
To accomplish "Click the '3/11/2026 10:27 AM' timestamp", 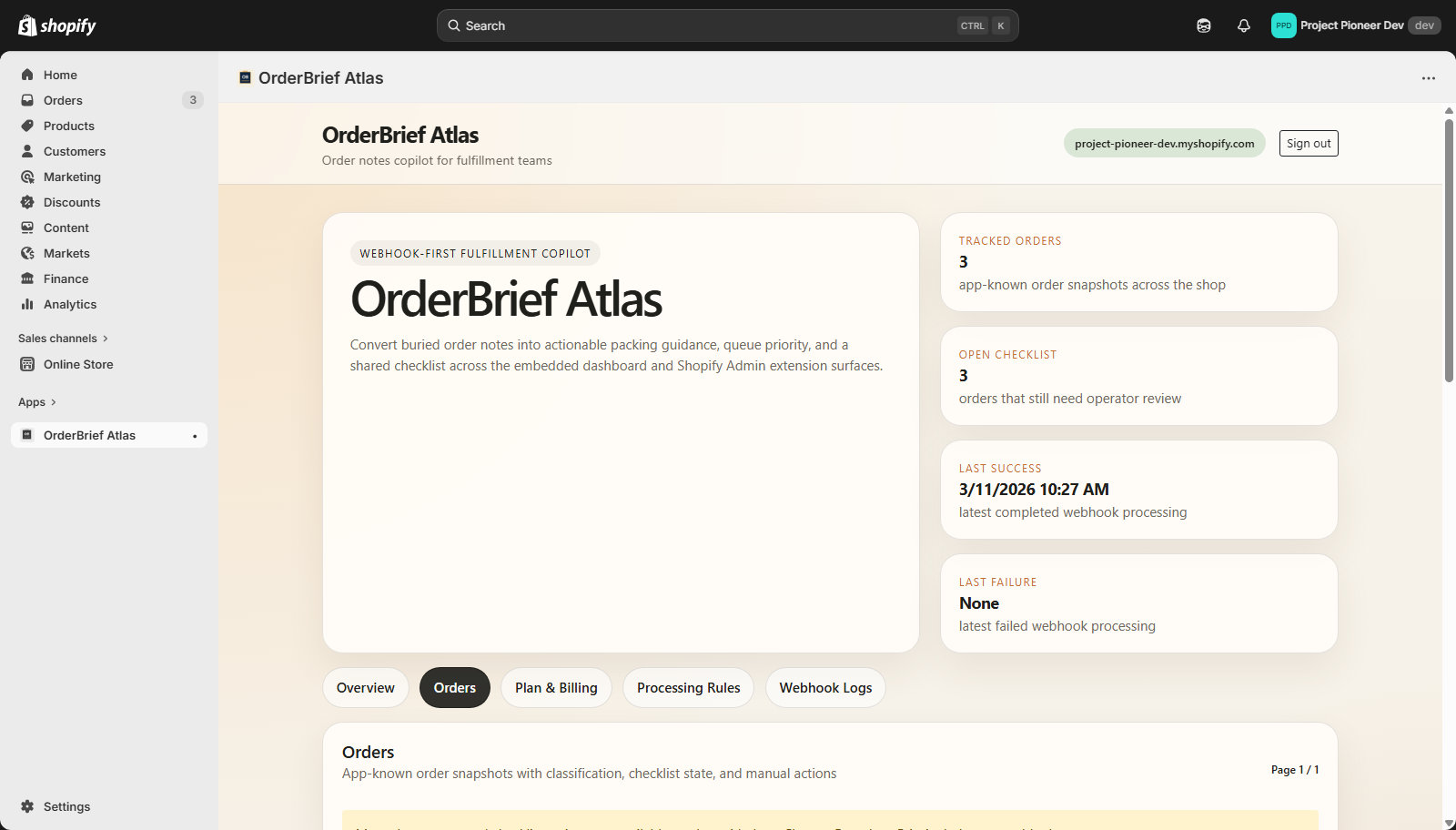I will [x=1034, y=490].
